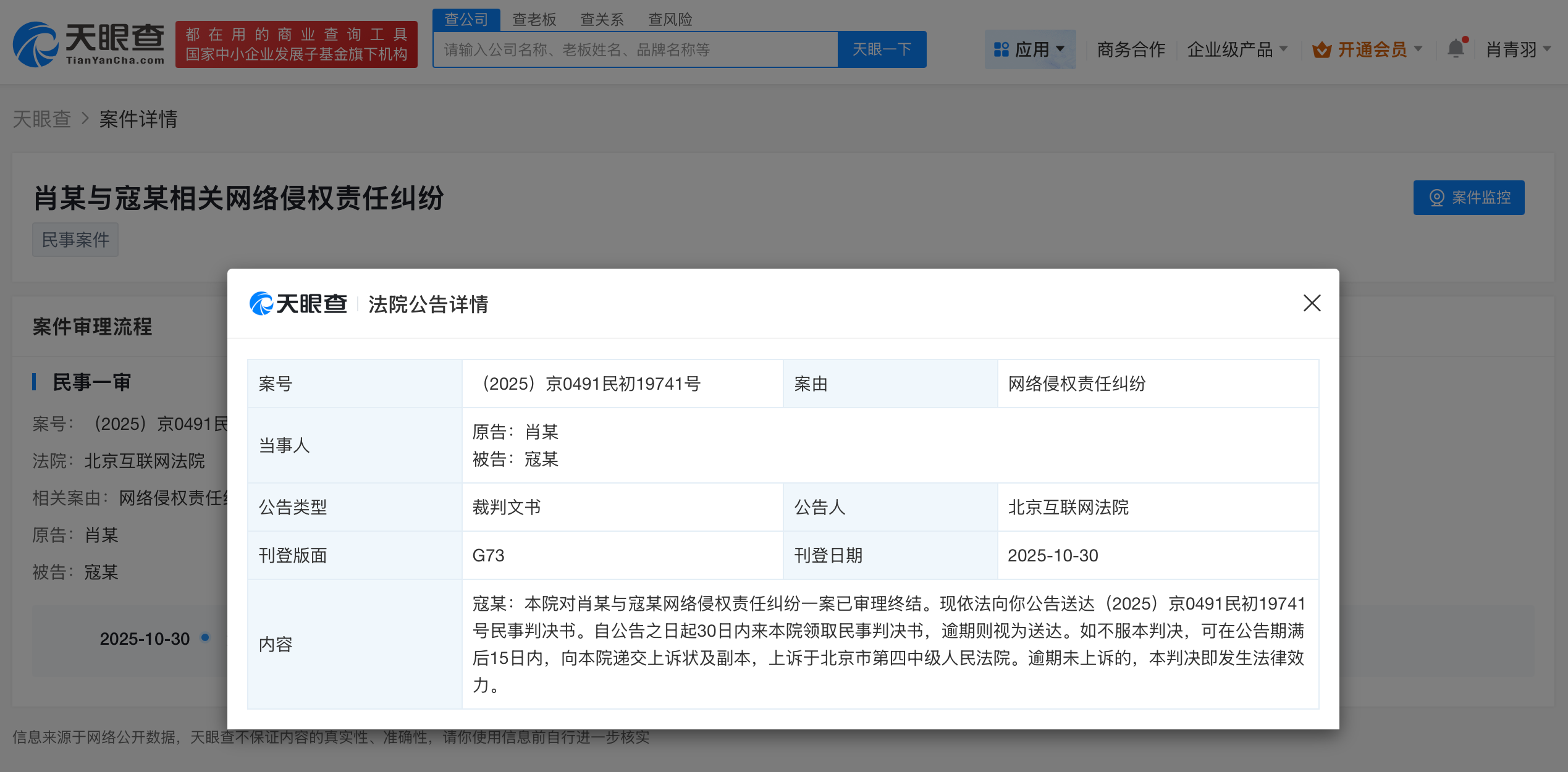The height and width of the screenshot is (772, 1568).
Task: Click the red notification dot on the bell
Action: (1465, 40)
